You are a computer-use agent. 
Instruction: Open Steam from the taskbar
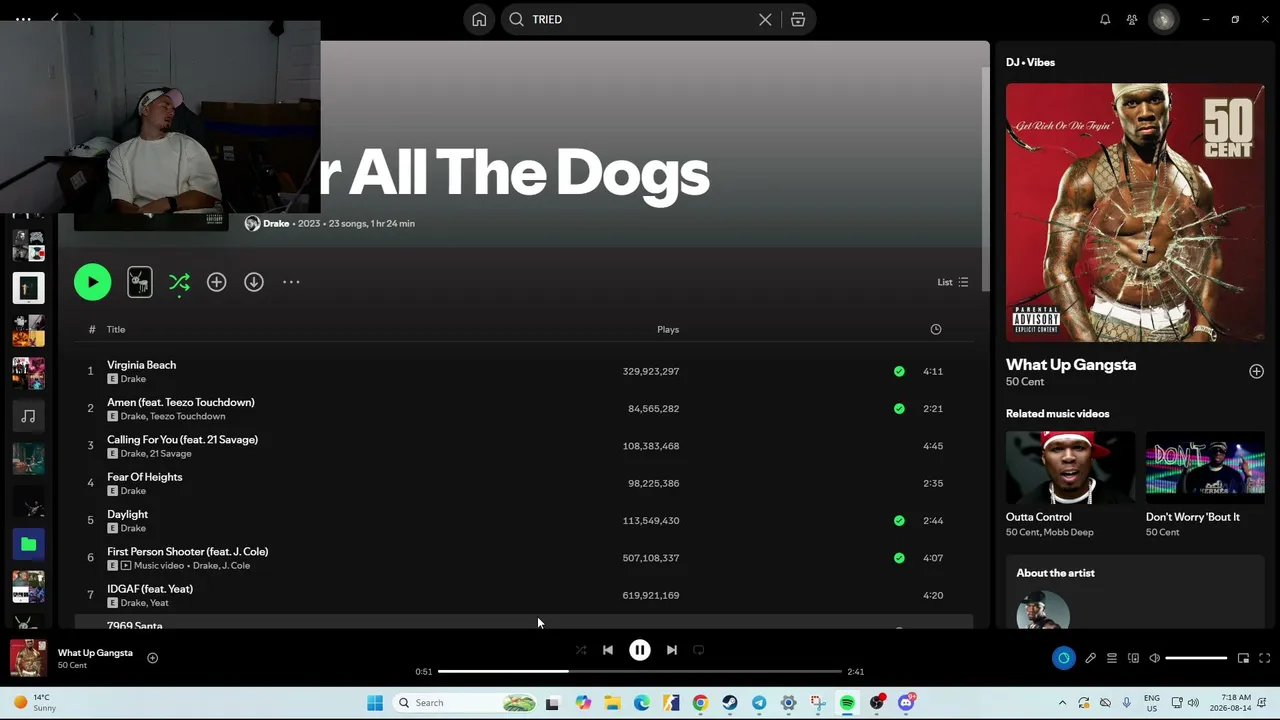730,703
